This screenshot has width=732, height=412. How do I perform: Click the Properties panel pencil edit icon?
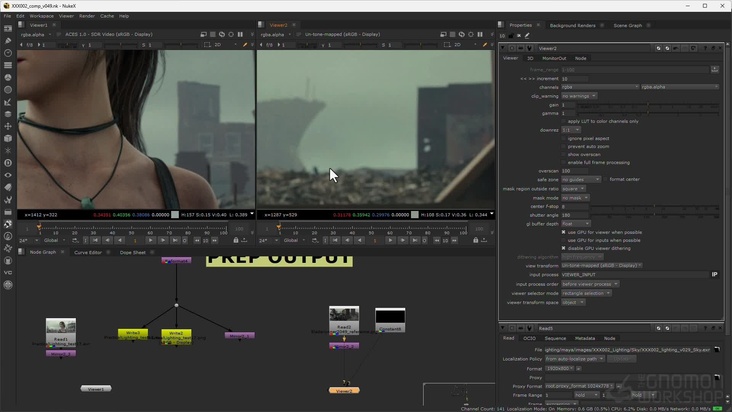pyautogui.click(x=527, y=35)
